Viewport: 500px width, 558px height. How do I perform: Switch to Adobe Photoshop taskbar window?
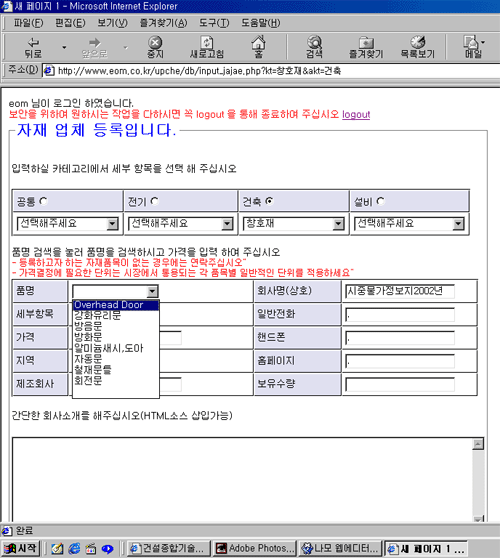tap(255, 548)
